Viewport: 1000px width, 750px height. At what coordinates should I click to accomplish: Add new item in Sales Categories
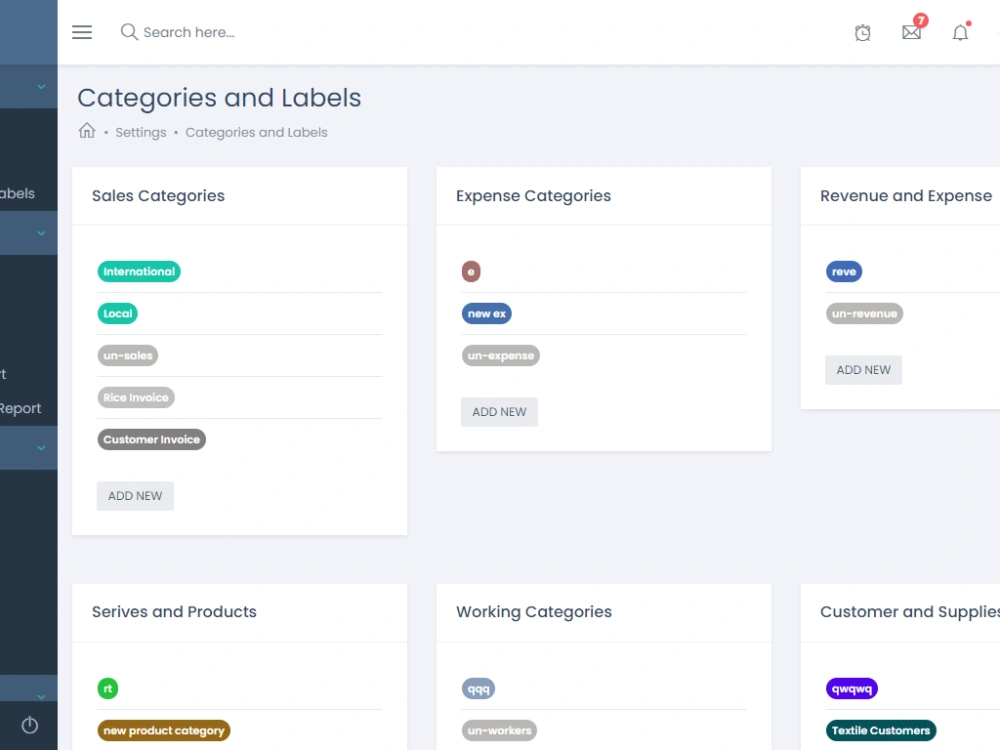pyautogui.click(x=135, y=496)
